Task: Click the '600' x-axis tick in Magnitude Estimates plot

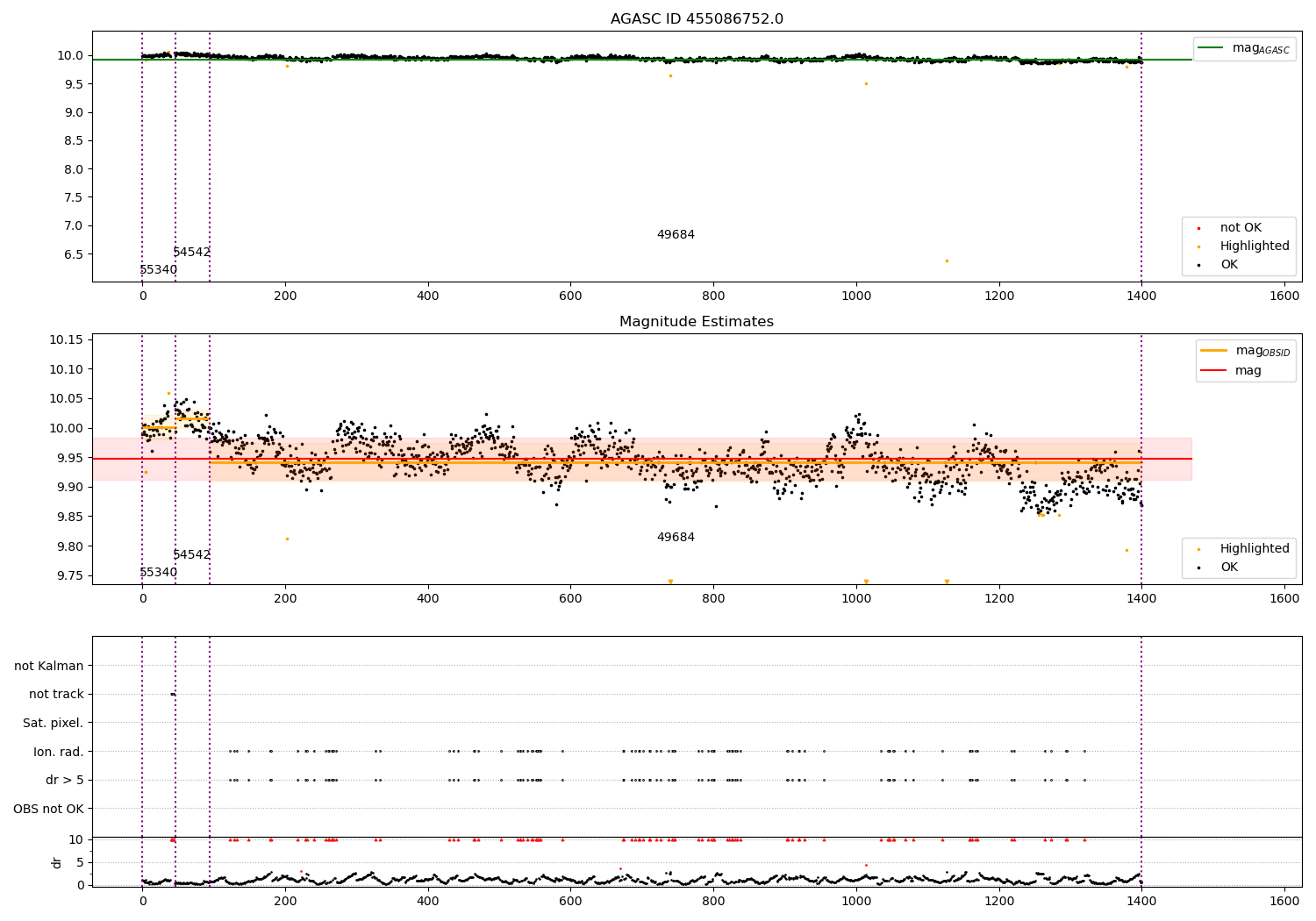Action: click(x=570, y=599)
